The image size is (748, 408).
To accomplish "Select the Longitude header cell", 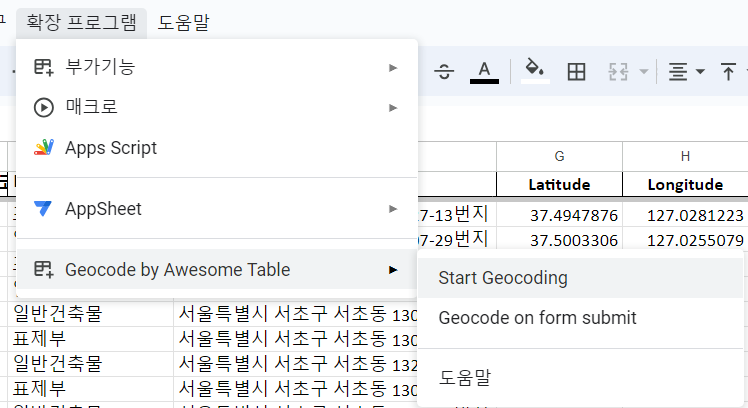I will point(685,184).
